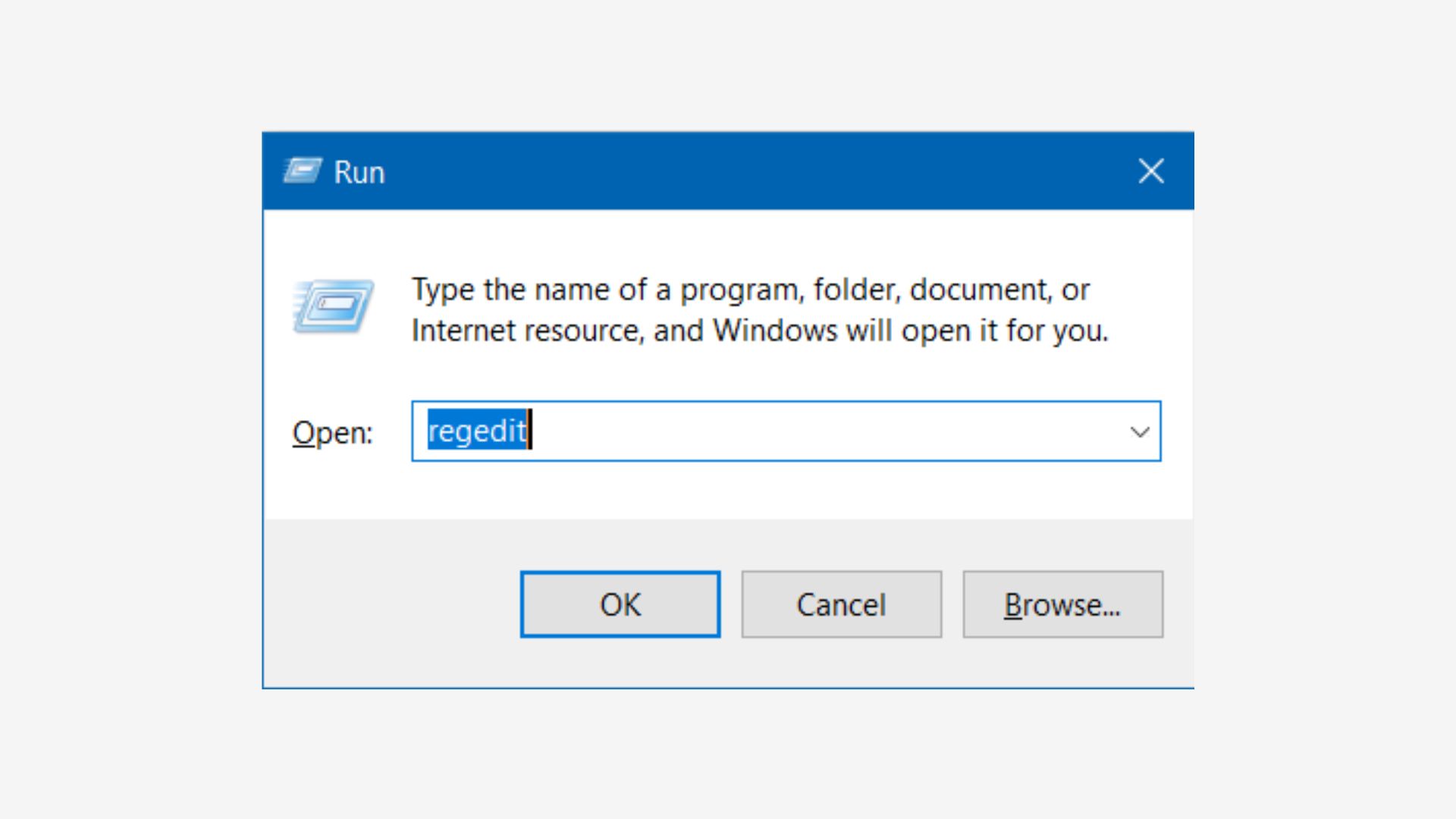Click the highlighted "regedit" text
The image size is (1456, 819).
(476, 431)
